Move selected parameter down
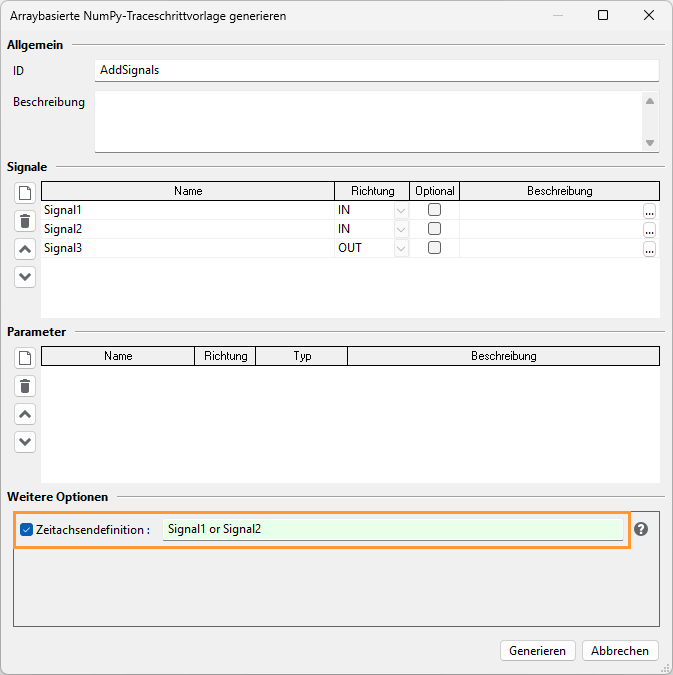673x675 pixels. 25,442
